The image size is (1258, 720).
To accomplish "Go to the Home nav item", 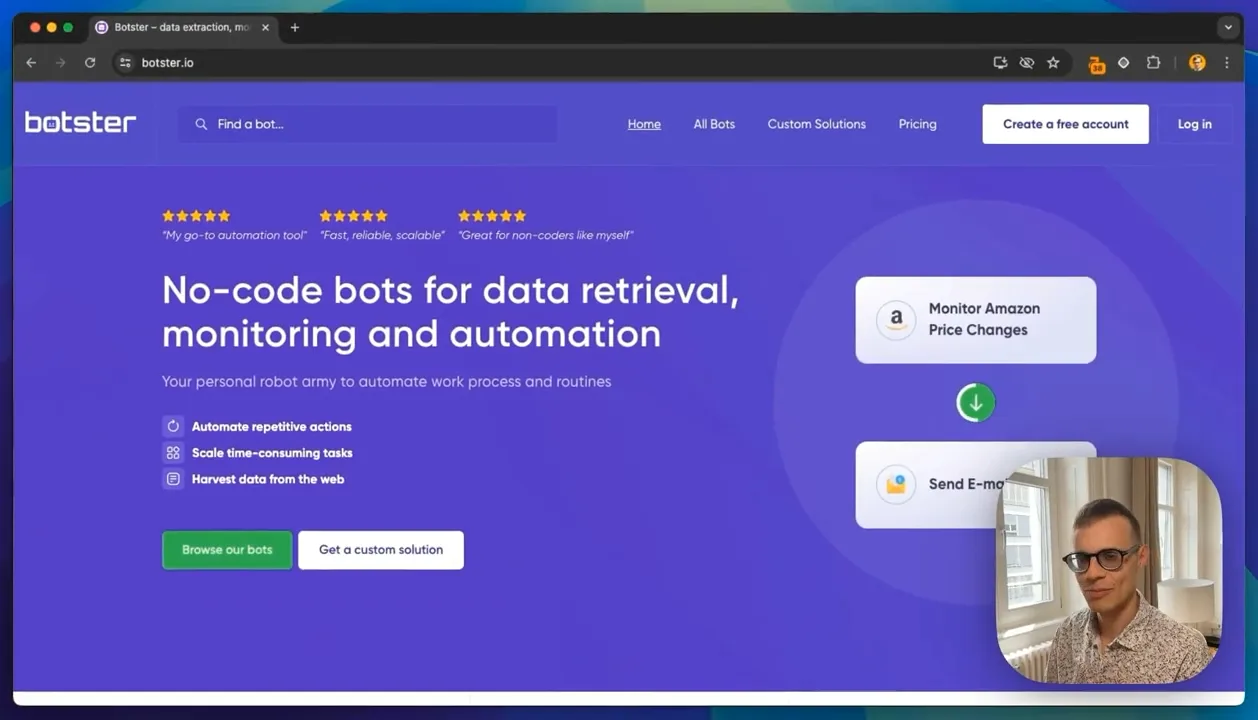I will click(644, 124).
